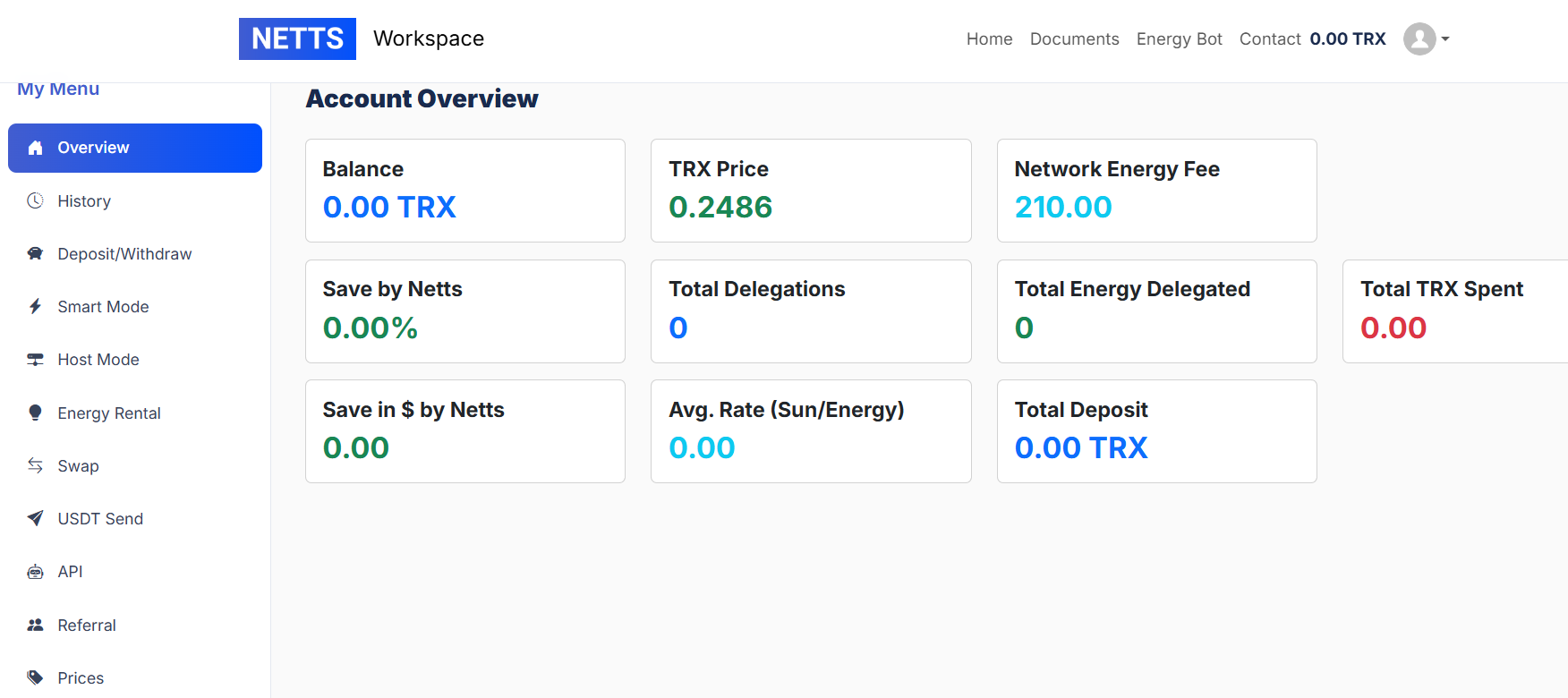The width and height of the screenshot is (1568, 698).
Task: Click the arrows Swap icon
Action: pos(36,465)
